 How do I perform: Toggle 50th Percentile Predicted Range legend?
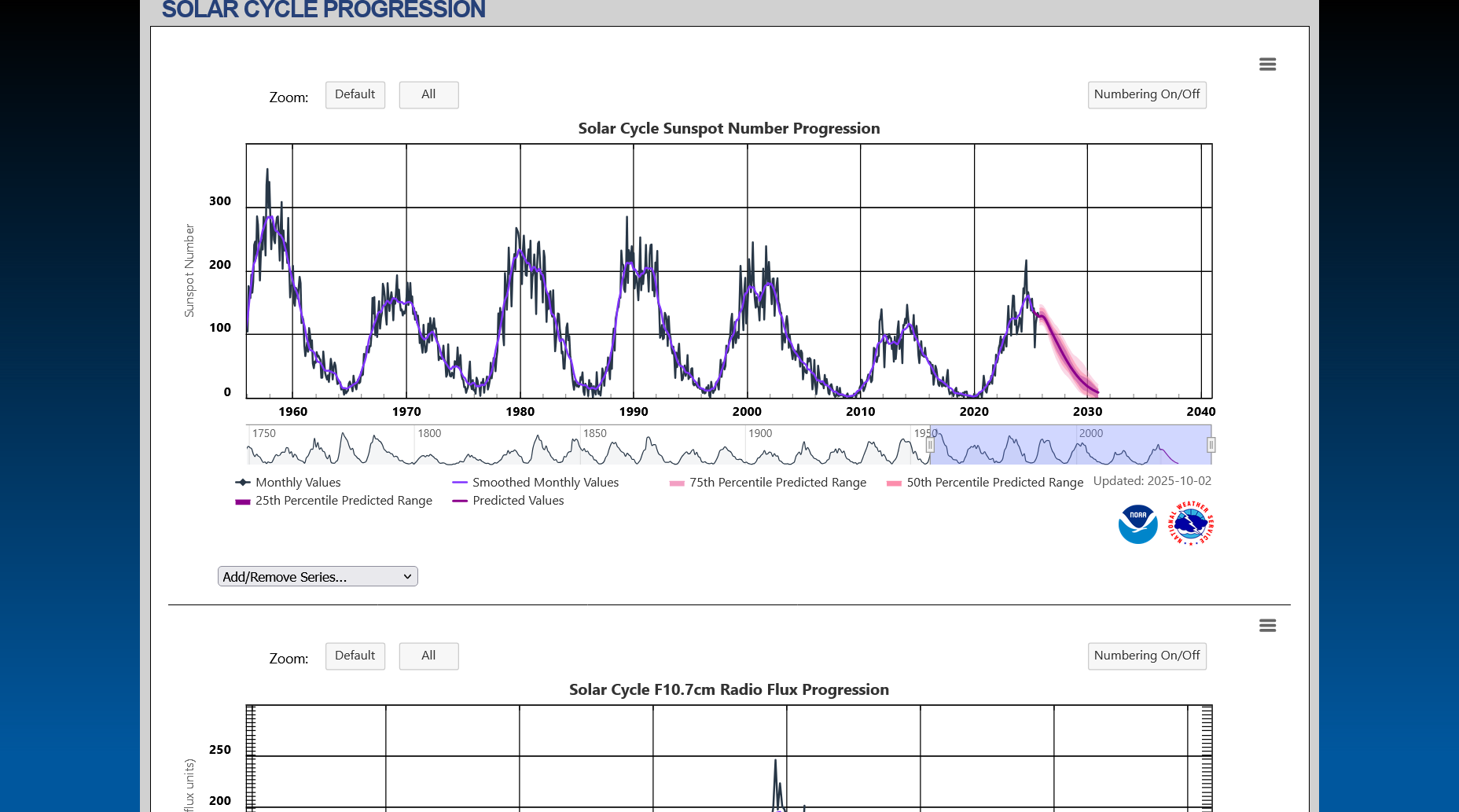[x=994, y=483]
